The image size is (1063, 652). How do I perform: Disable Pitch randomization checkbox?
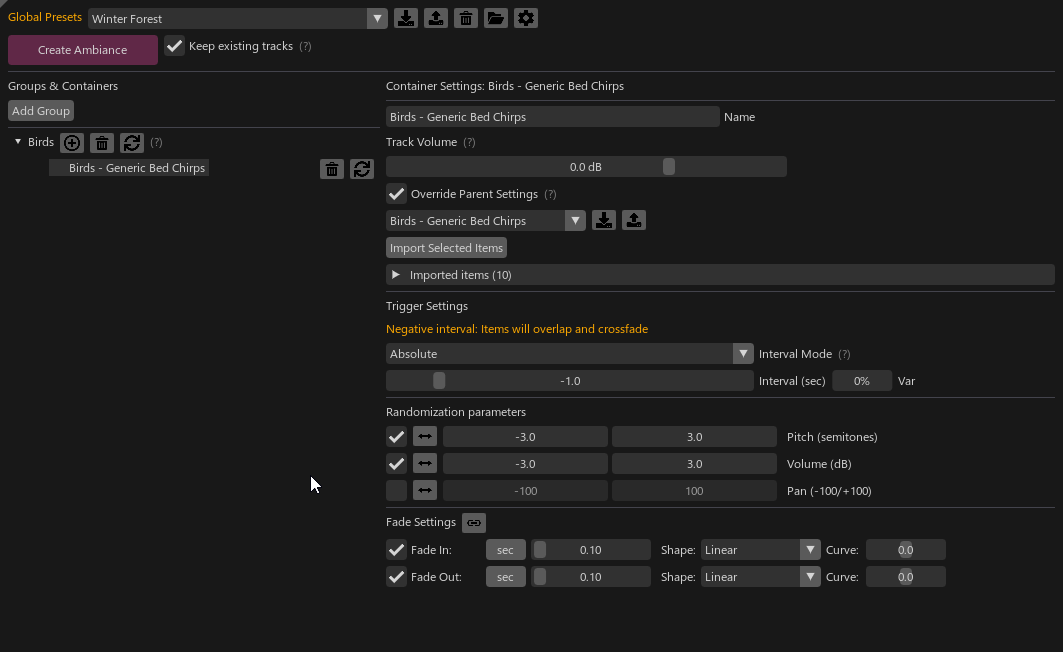tap(397, 436)
